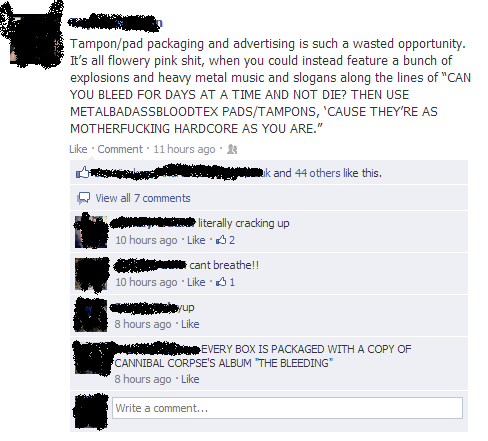Click in the 'Write a comment...' field

tap(287, 408)
